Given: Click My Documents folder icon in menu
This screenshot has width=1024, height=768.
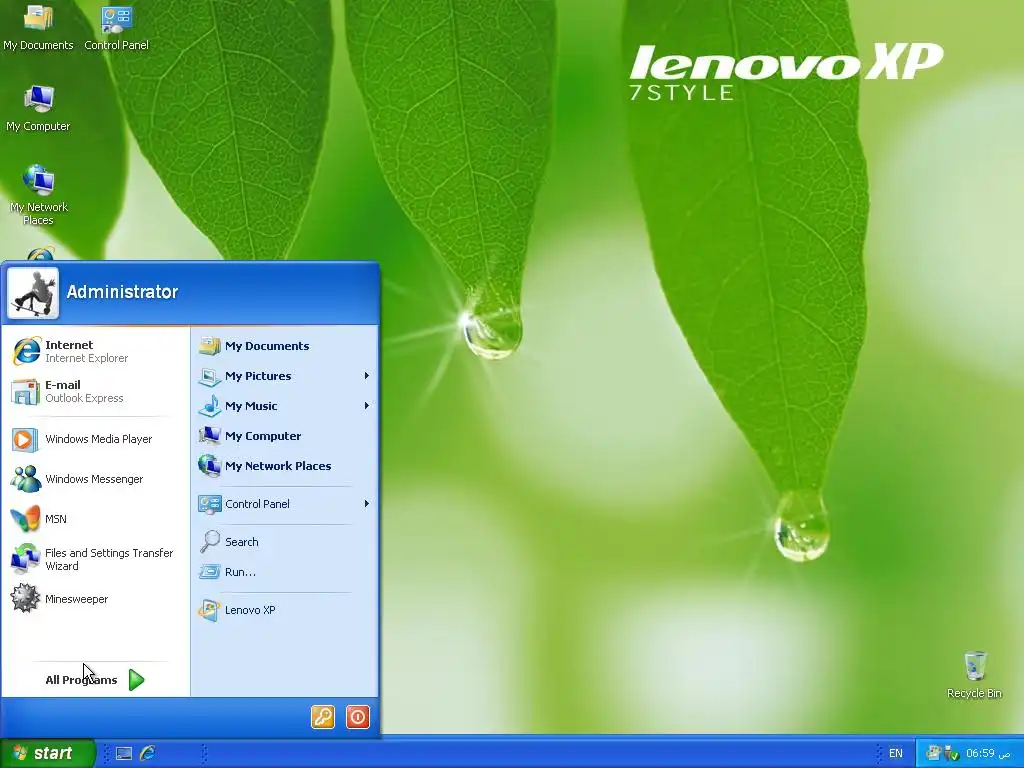Looking at the screenshot, I should pos(209,345).
